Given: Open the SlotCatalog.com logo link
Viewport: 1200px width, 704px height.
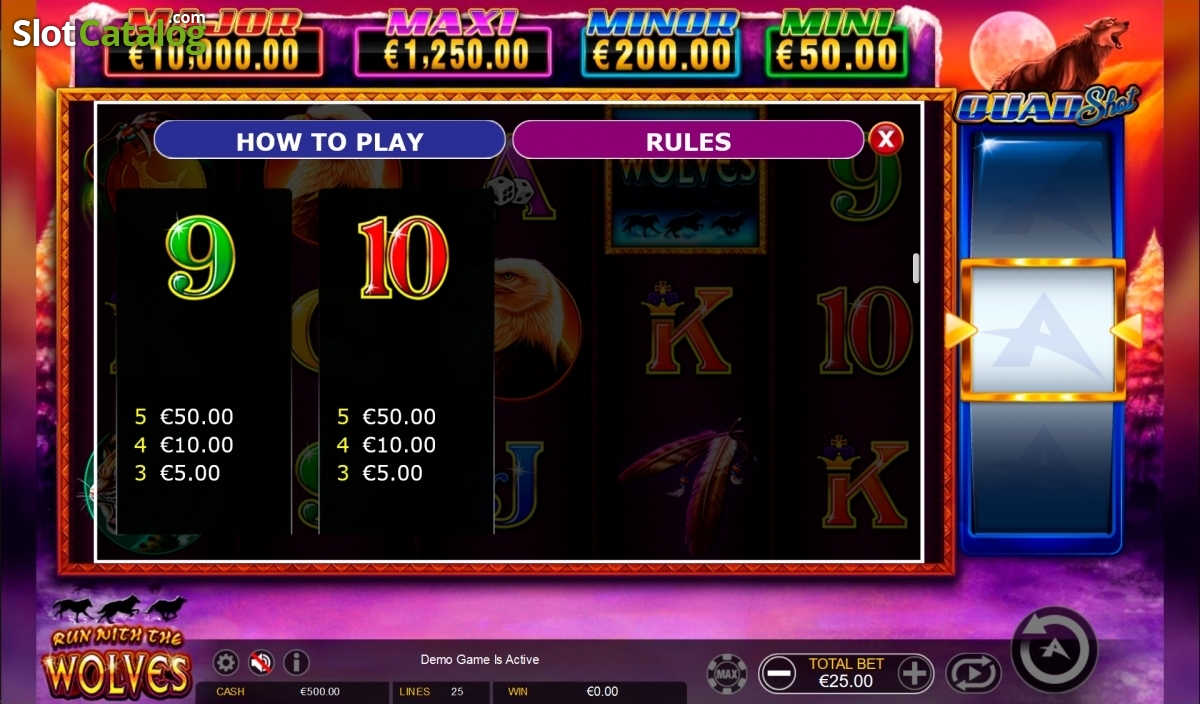Looking at the screenshot, I should 110,32.
